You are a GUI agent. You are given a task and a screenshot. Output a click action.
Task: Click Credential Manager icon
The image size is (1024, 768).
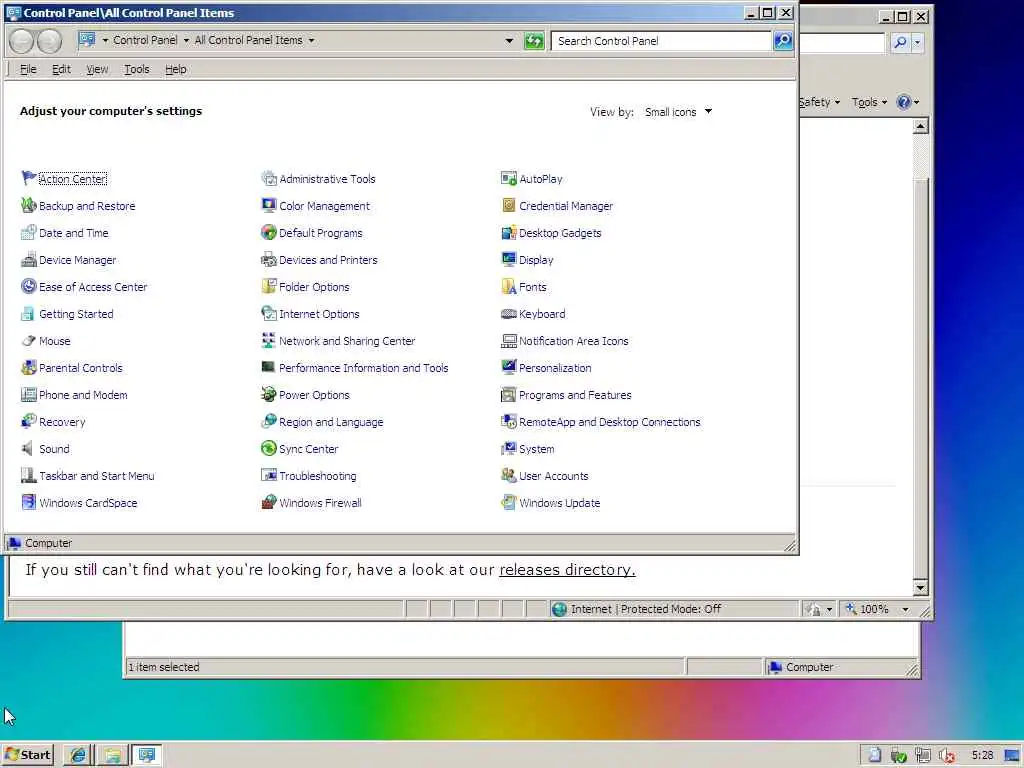pos(508,206)
